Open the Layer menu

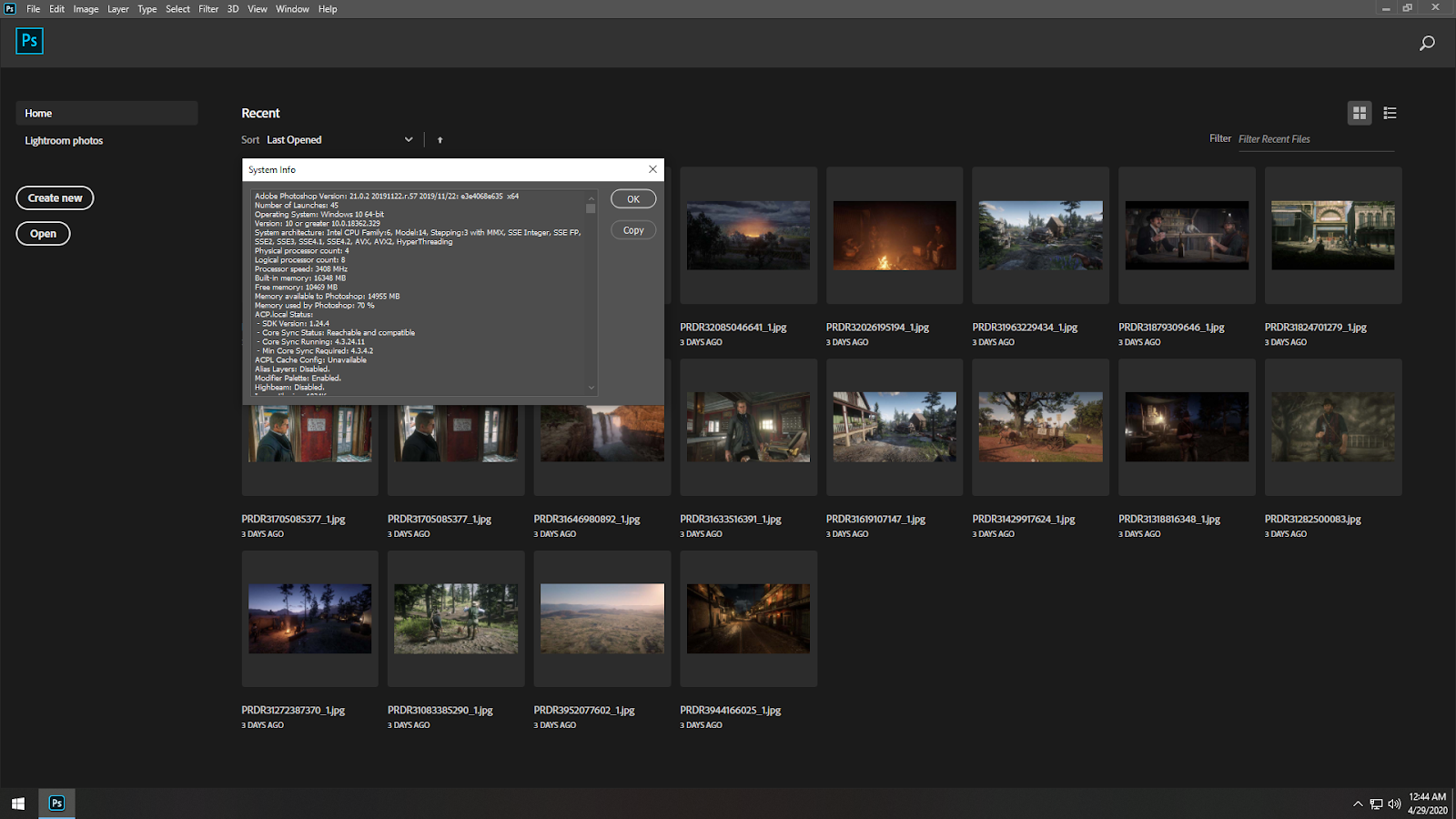tap(118, 9)
